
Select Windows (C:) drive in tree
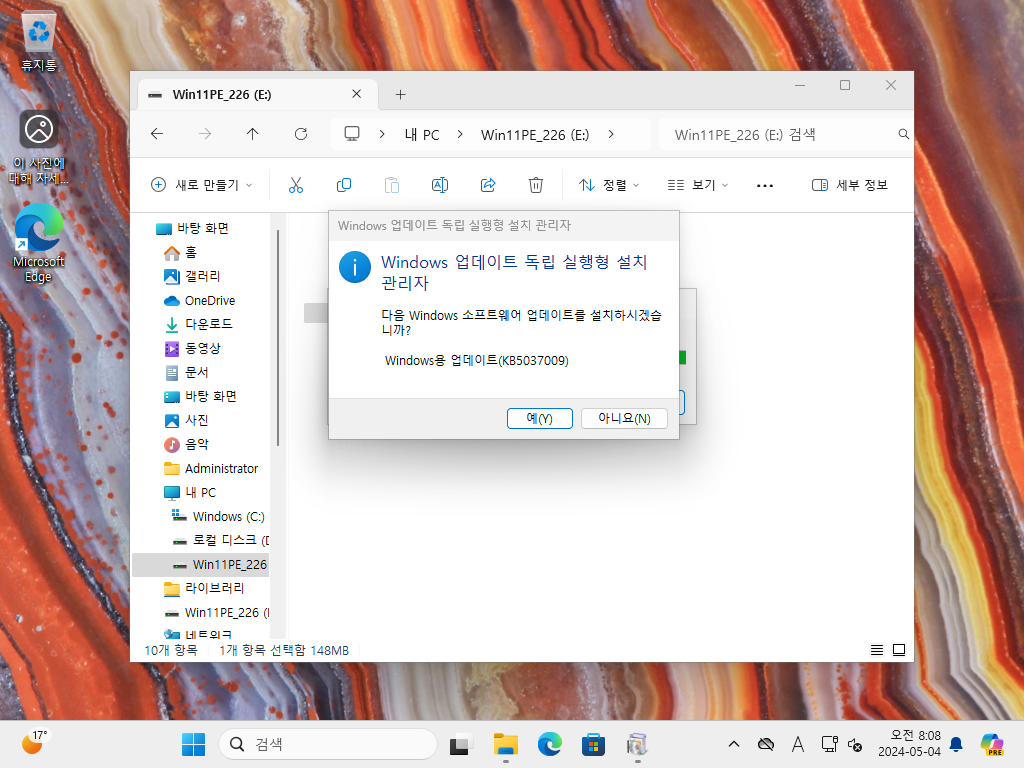pos(219,517)
